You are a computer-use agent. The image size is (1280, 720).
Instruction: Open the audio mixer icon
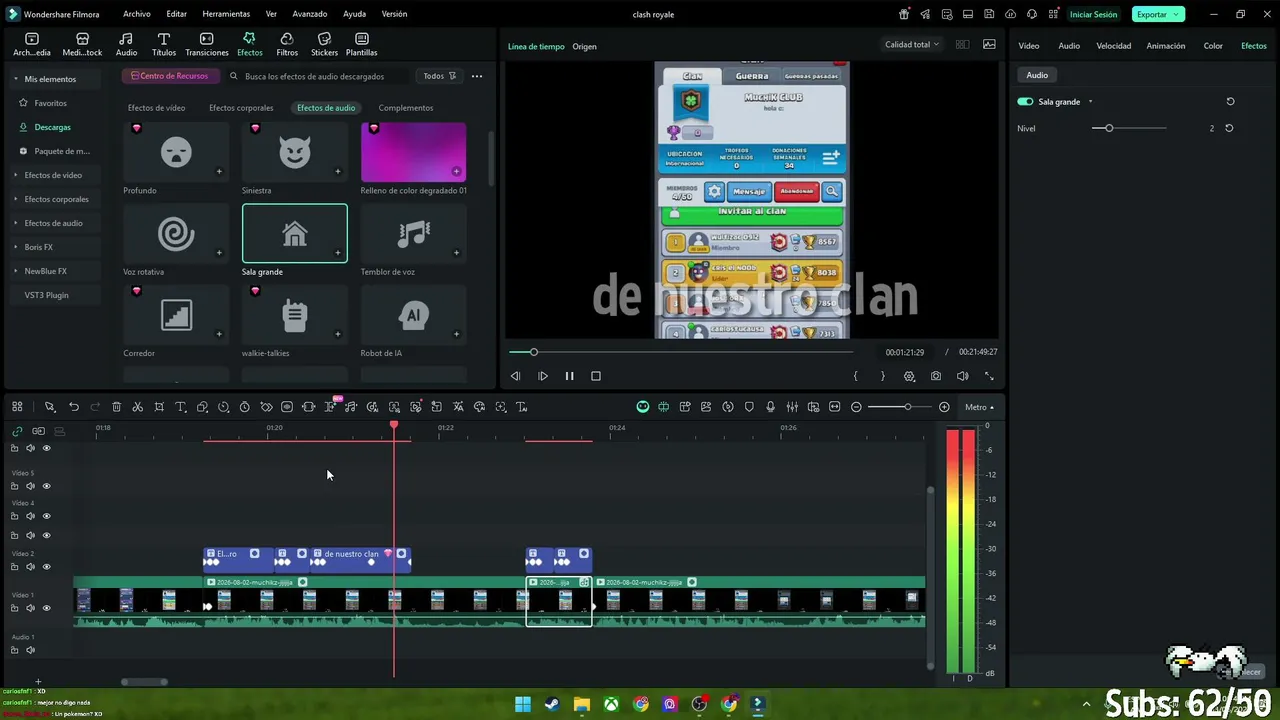[792, 407]
